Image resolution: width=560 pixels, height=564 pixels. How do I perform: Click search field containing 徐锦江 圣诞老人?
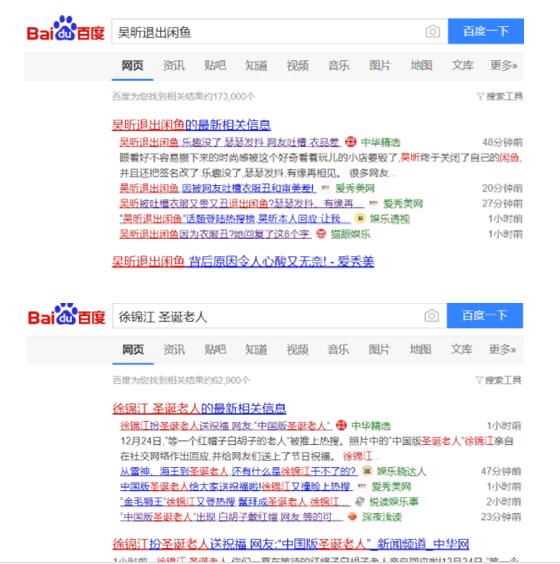click(268, 316)
